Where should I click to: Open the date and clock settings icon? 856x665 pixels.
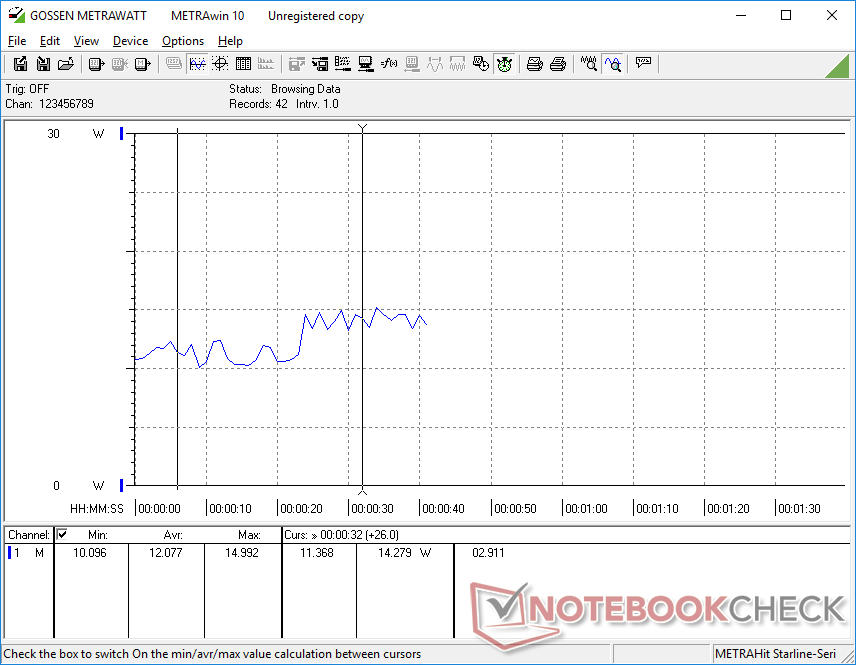click(x=481, y=64)
